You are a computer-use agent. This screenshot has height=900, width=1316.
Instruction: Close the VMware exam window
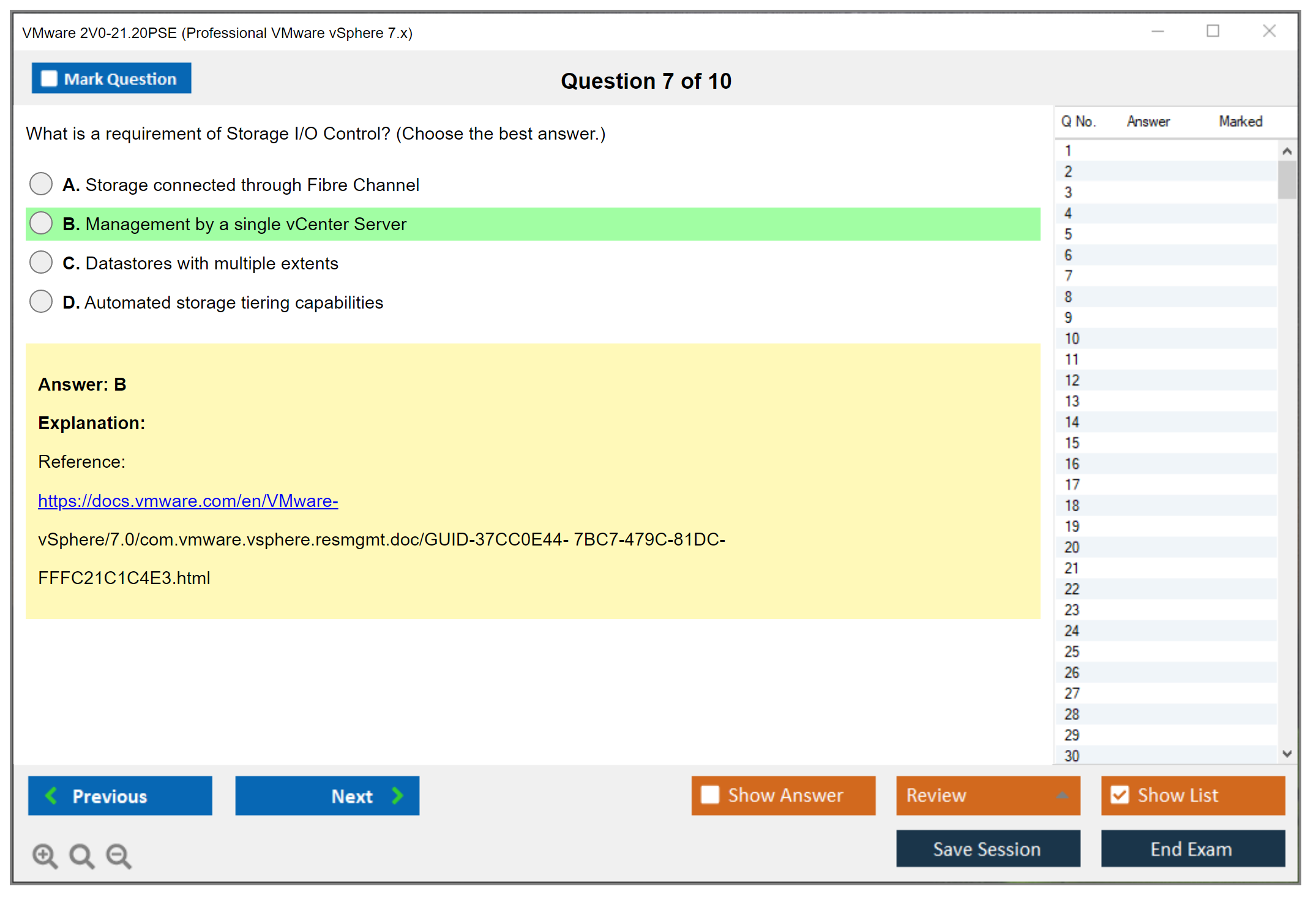1269,31
